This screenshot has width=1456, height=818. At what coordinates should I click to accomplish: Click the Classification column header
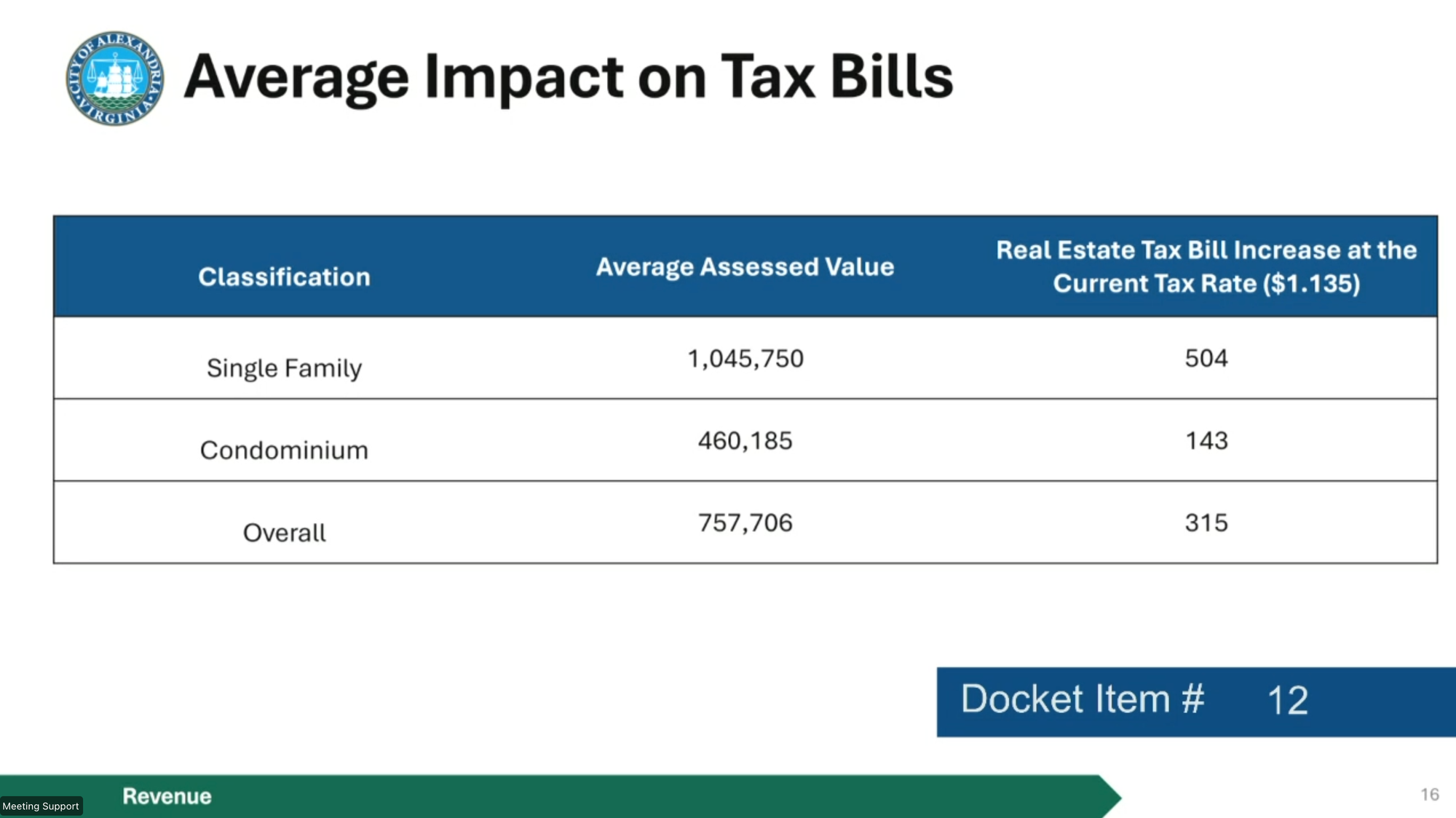[x=284, y=277]
